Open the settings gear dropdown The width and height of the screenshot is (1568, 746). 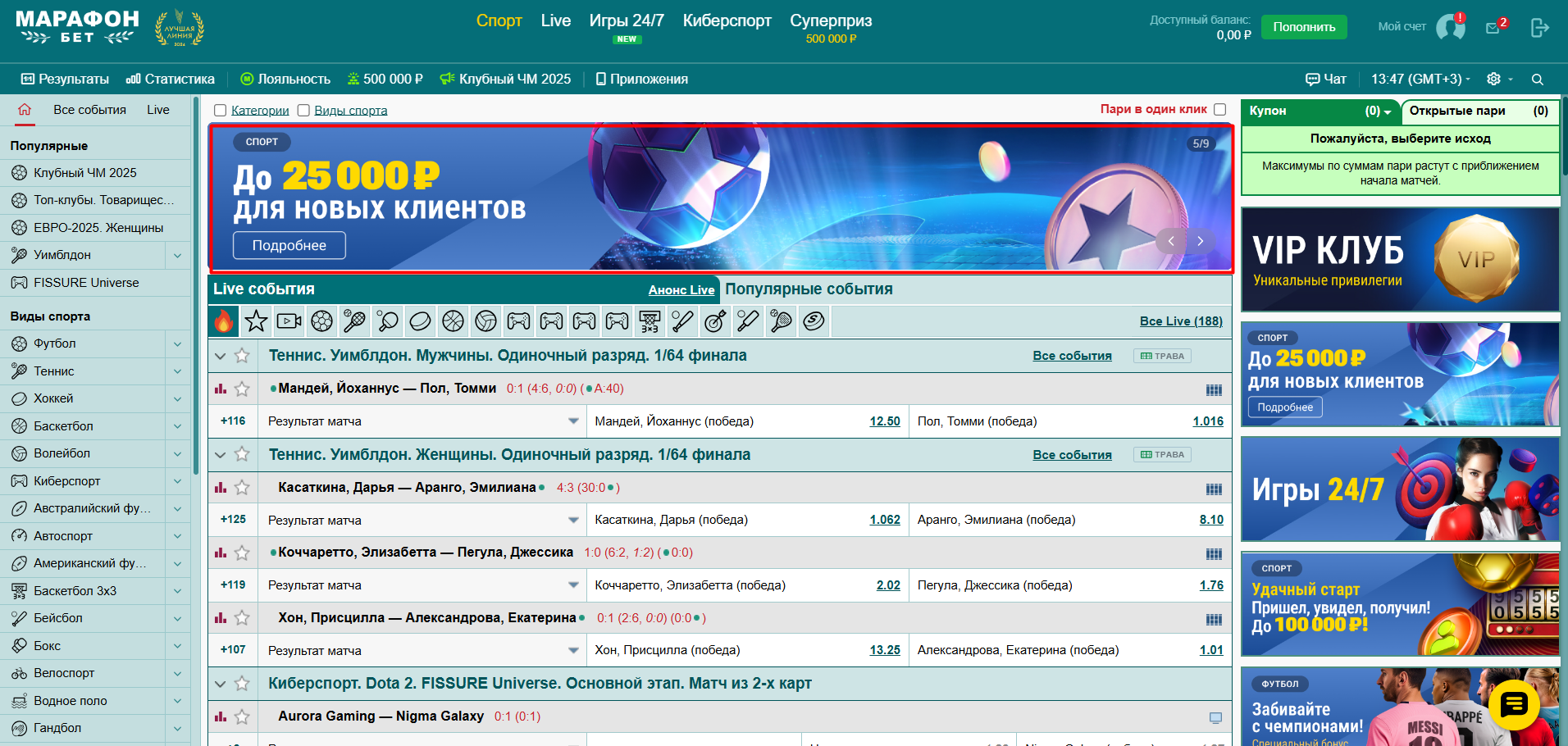[1499, 80]
